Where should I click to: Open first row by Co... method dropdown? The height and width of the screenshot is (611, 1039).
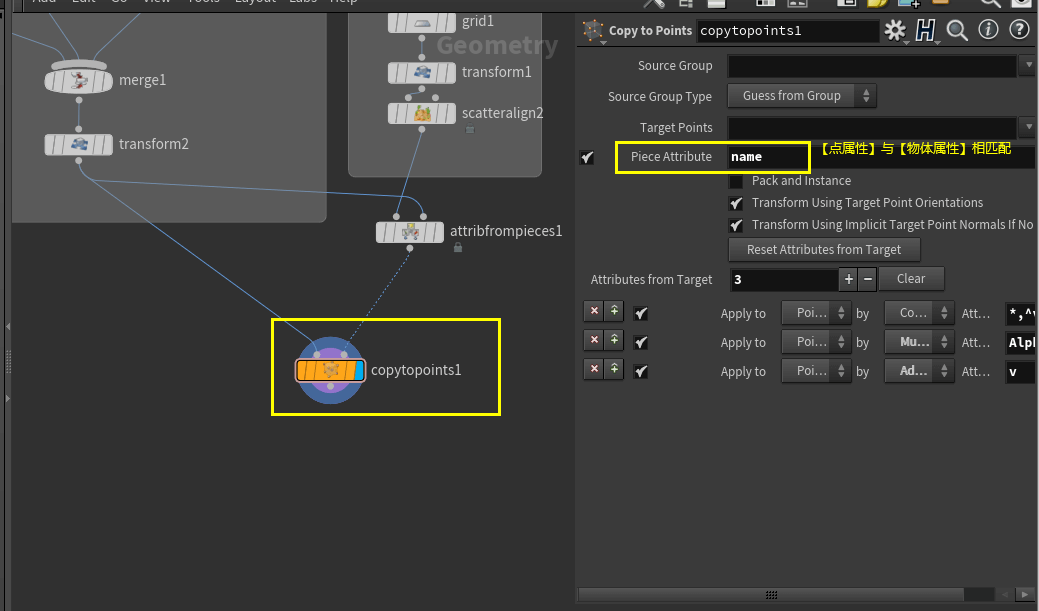pyautogui.click(x=919, y=313)
